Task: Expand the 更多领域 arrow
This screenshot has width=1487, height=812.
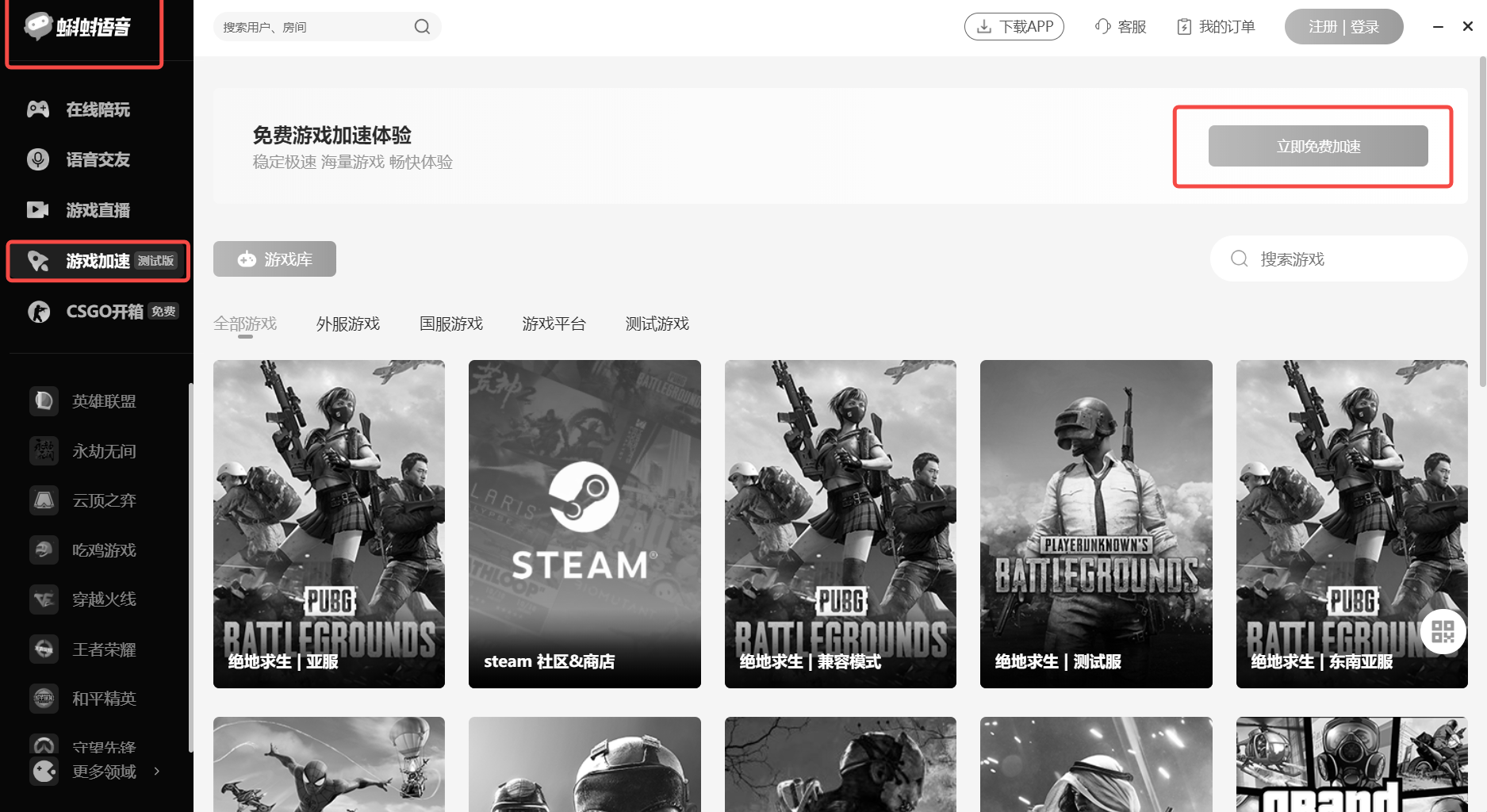Action: click(157, 771)
